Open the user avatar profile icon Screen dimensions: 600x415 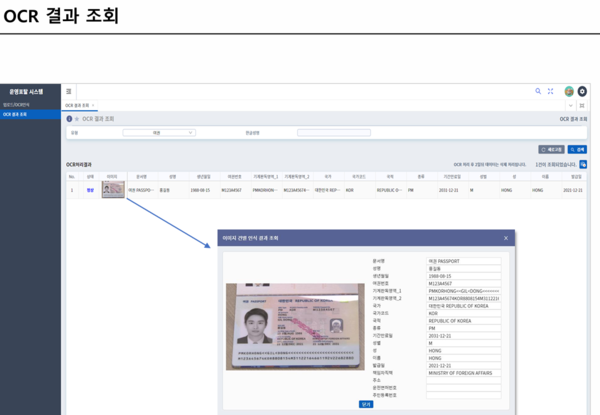[569, 91]
